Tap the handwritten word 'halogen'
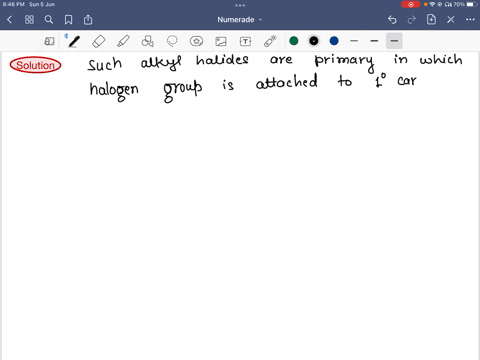The width and height of the screenshot is (480, 360). 114,91
